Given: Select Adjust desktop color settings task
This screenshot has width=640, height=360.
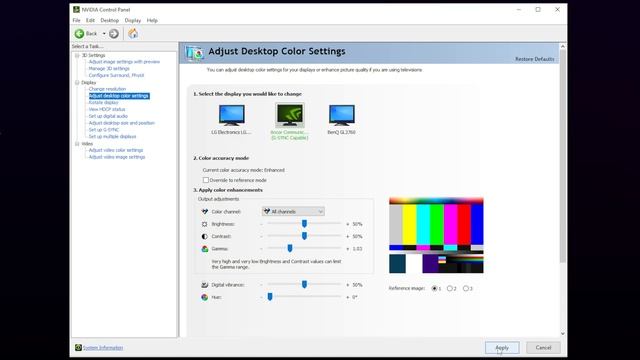Looking at the screenshot, I should 119,96.
